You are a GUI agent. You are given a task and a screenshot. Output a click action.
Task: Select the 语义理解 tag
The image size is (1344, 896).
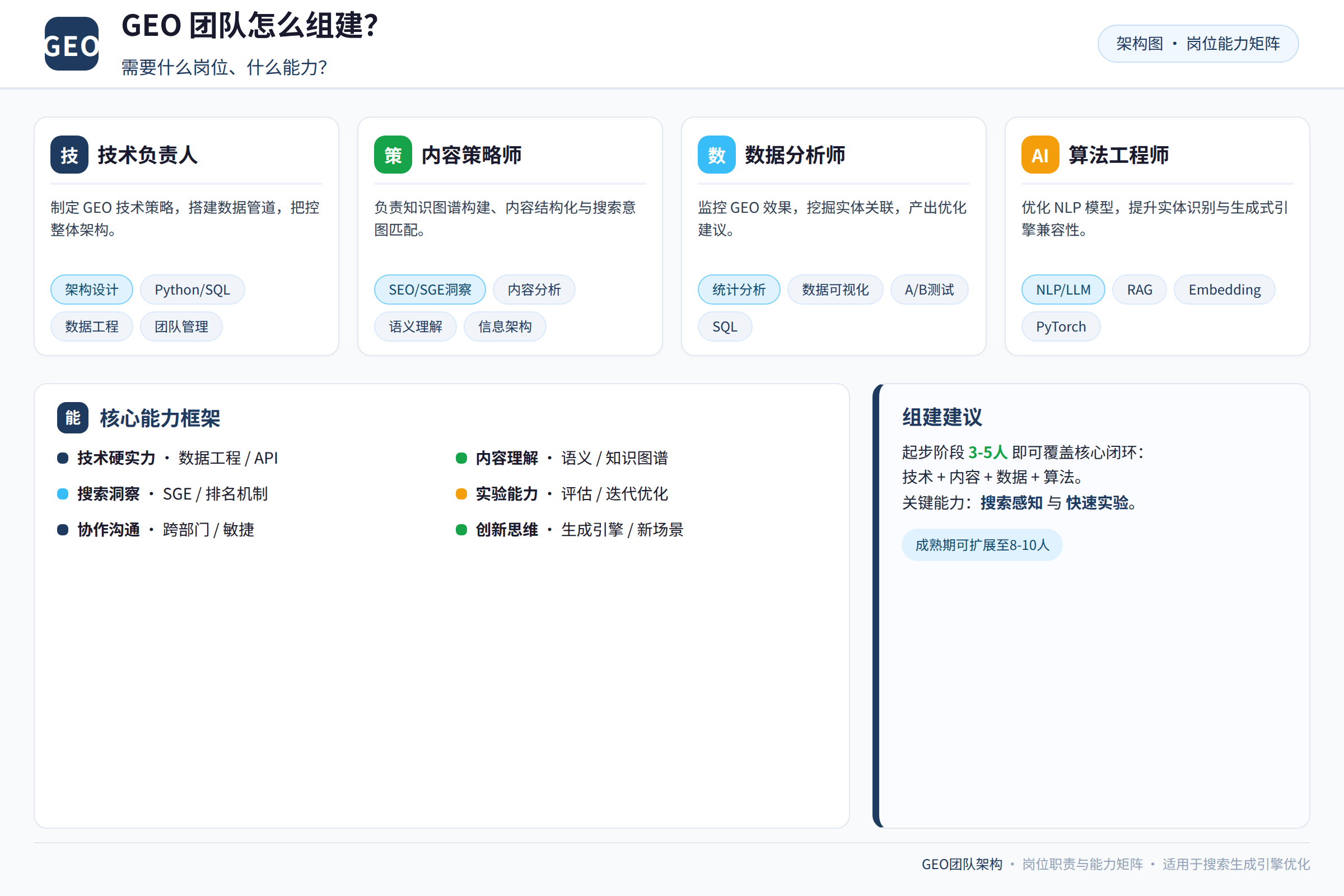[416, 326]
